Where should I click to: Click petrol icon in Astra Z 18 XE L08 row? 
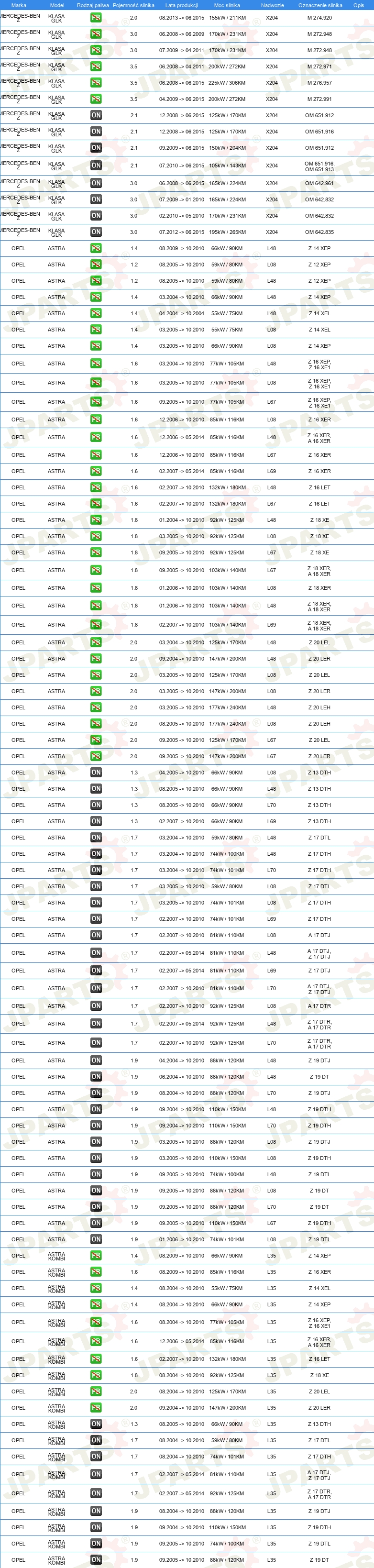(x=96, y=536)
